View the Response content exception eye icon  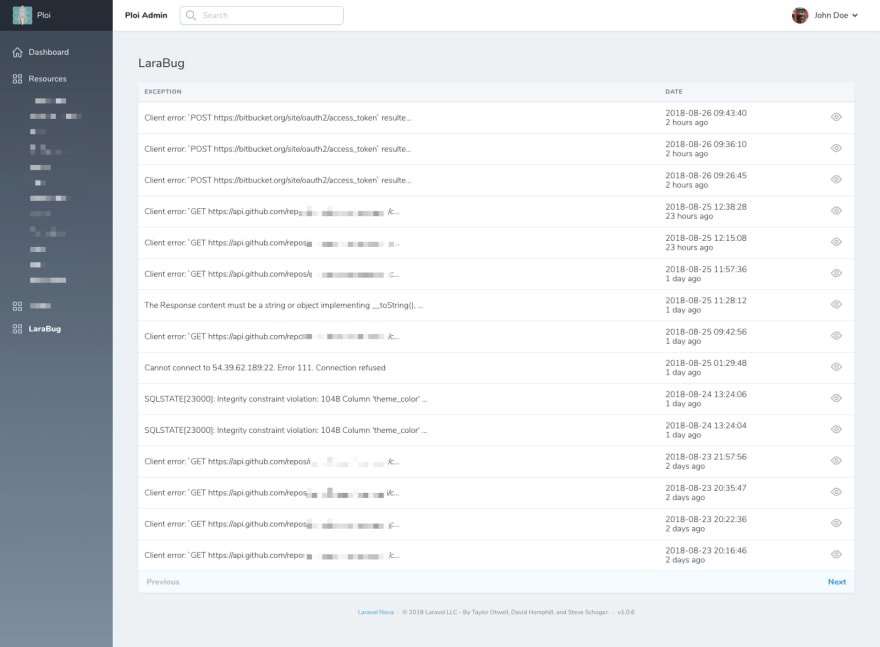[x=836, y=305]
